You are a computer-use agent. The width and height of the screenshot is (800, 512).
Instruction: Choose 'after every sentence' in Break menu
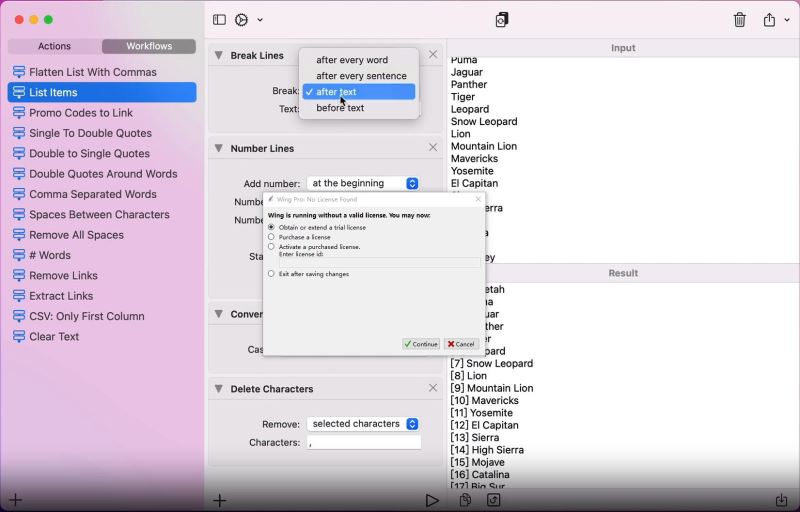click(359, 75)
